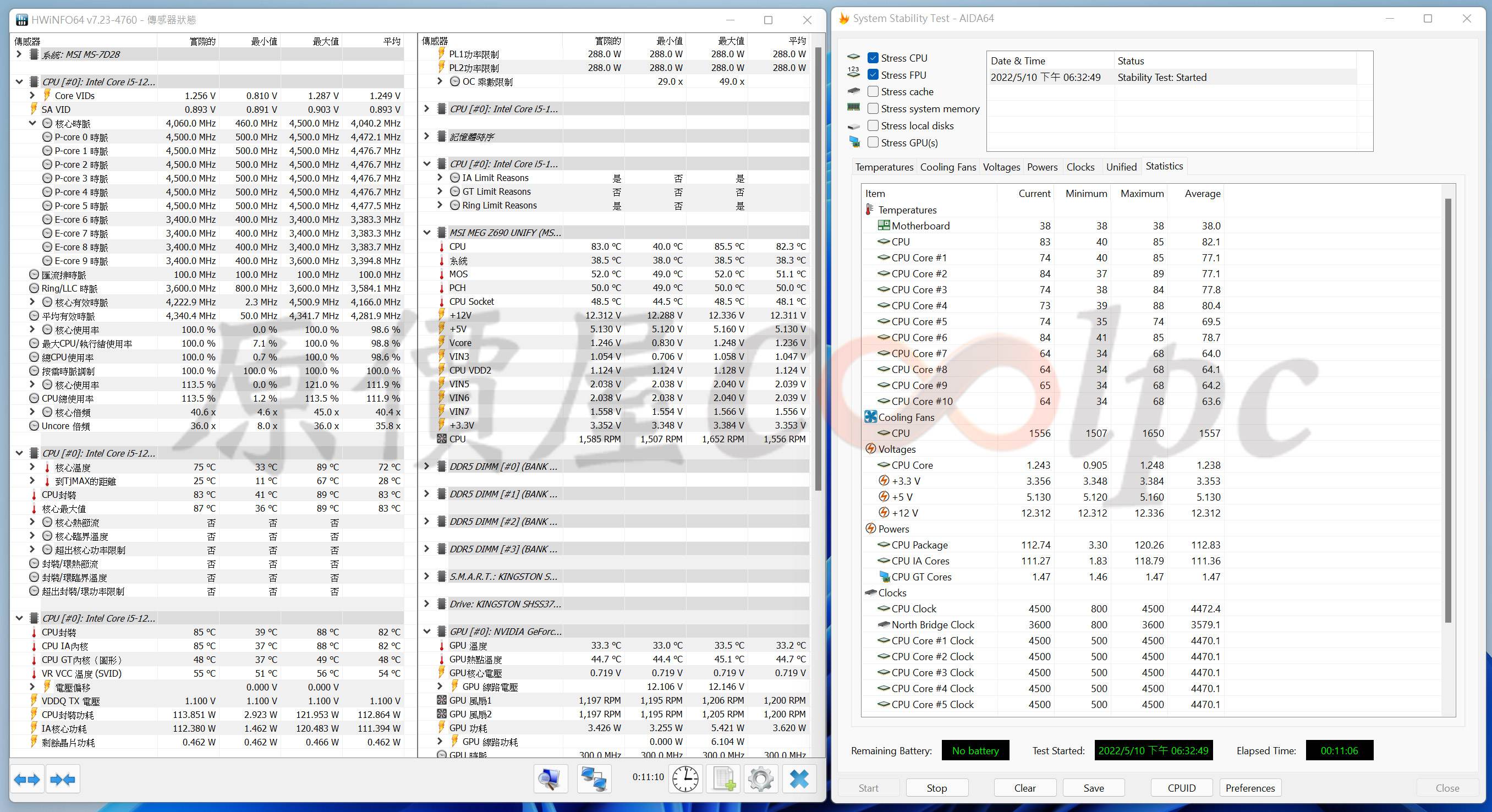Click the HWiNFO64 title bar app icon

coord(22,20)
